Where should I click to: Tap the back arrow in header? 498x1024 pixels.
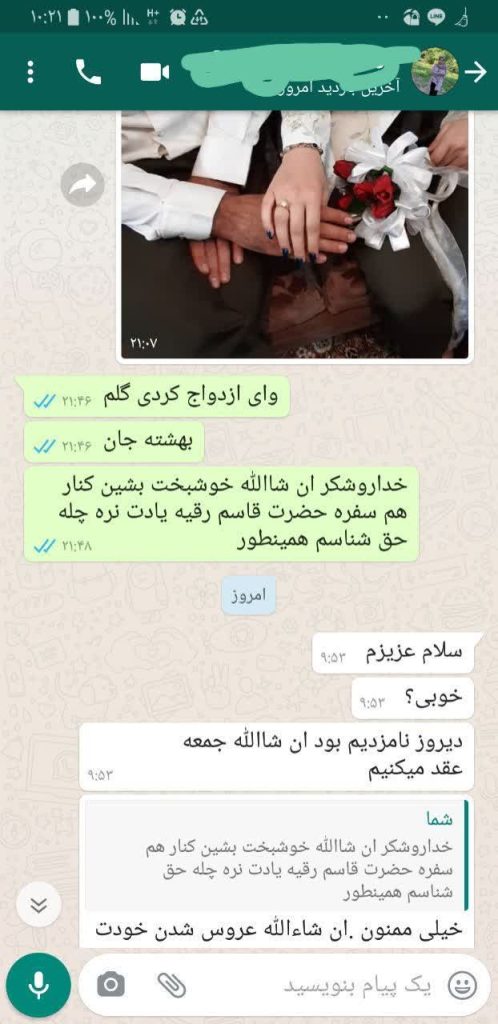(x=476, y=72)
